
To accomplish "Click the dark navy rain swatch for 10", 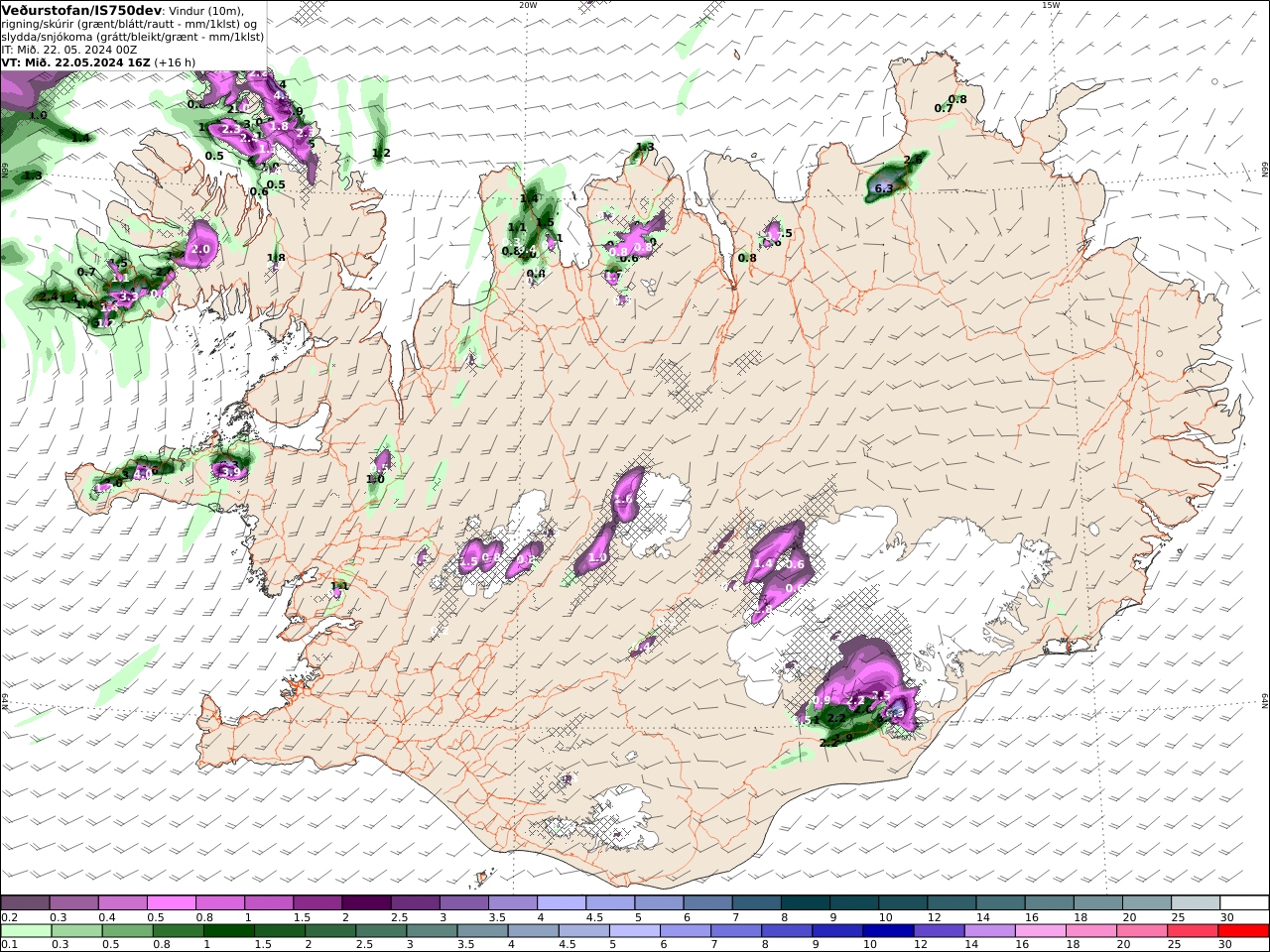I will (x=888, y=931).
